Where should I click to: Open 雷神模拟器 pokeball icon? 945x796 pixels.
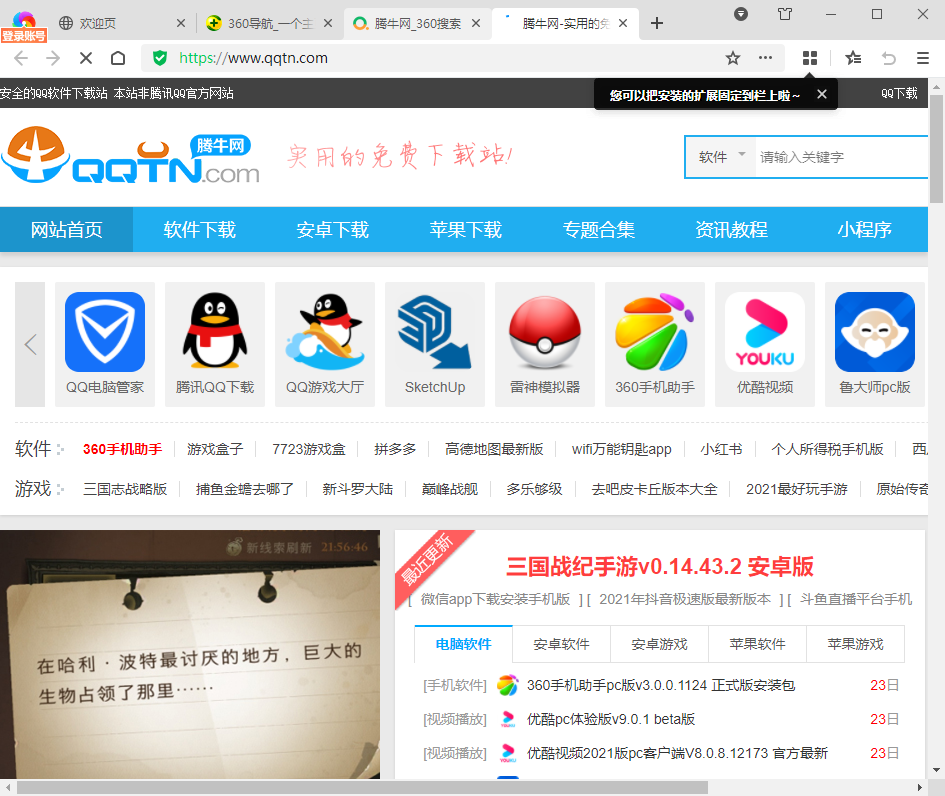tap(545, 332)
